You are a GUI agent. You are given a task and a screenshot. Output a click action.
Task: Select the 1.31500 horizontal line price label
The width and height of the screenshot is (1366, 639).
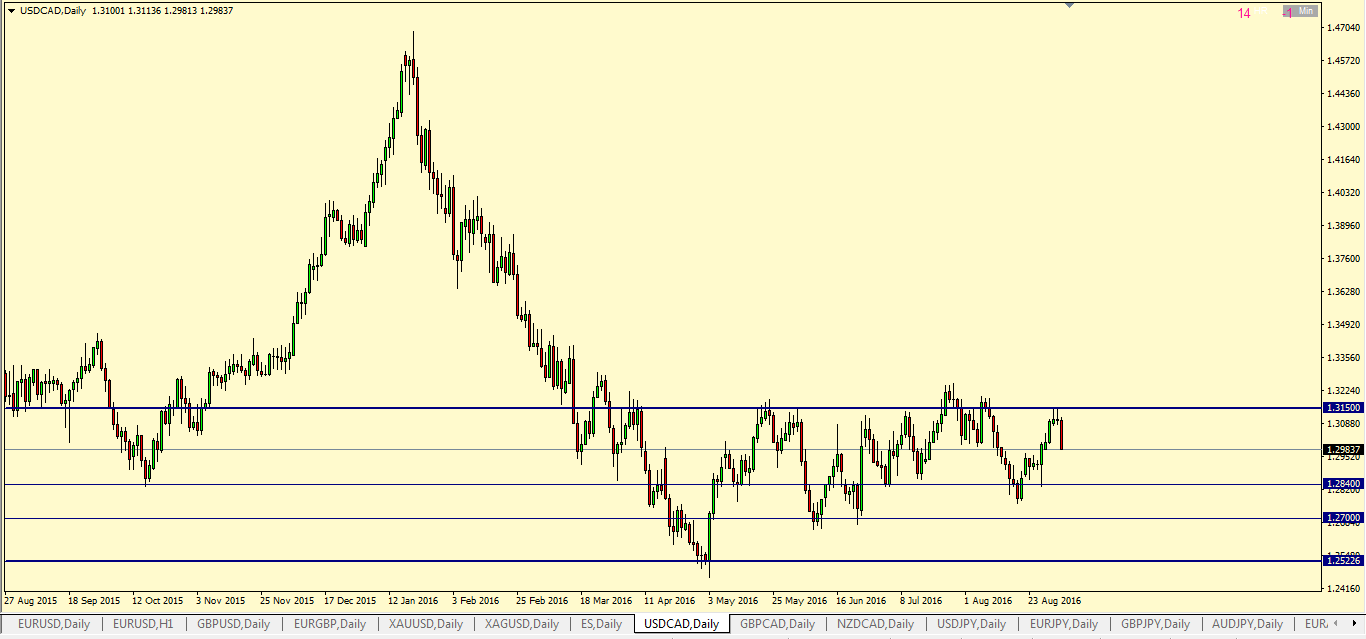(1342, 408)
